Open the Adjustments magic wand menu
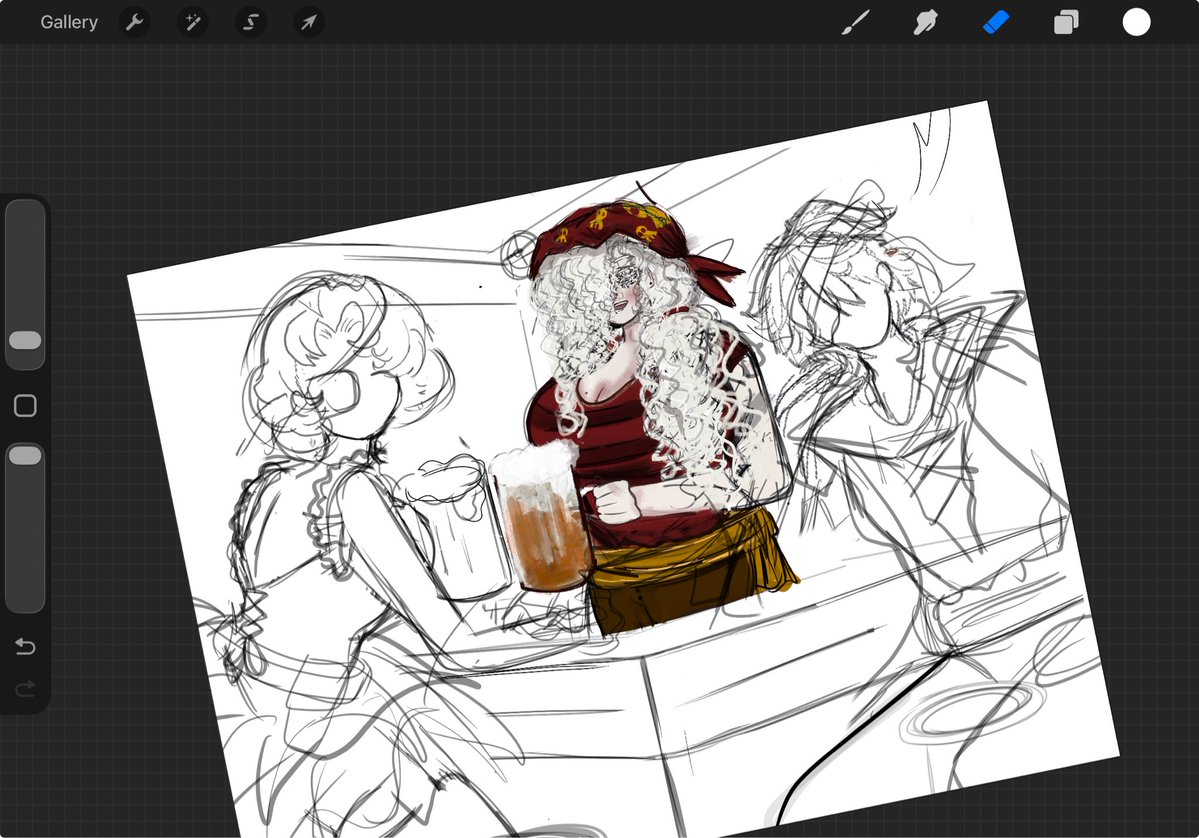 click(193, 22)
